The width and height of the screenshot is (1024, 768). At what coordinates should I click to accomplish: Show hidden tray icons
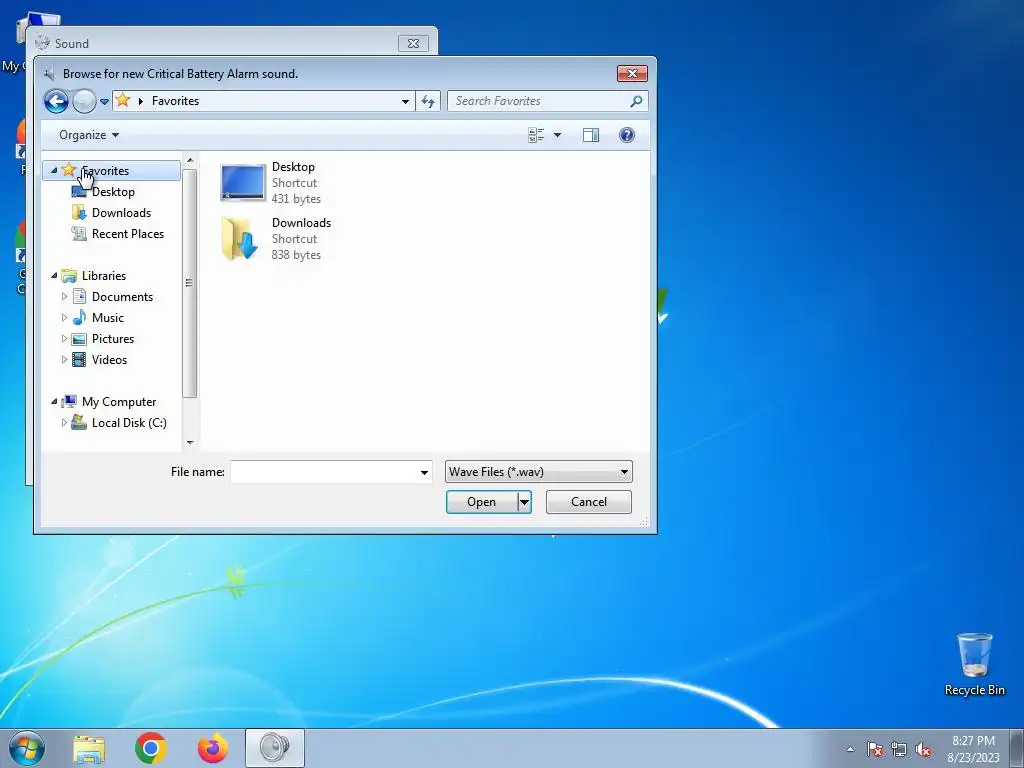pos(850,749)
